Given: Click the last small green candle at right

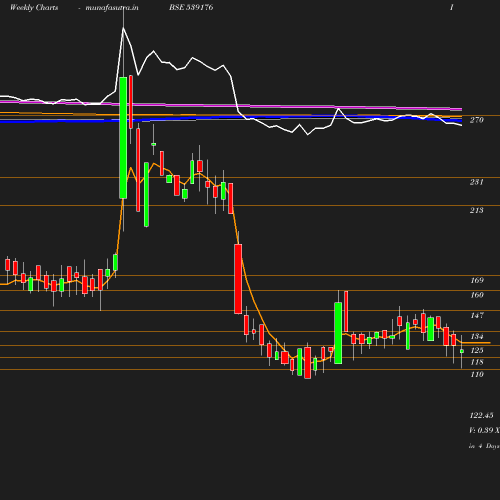Looking at the screenshot, I should click(462, 351).
